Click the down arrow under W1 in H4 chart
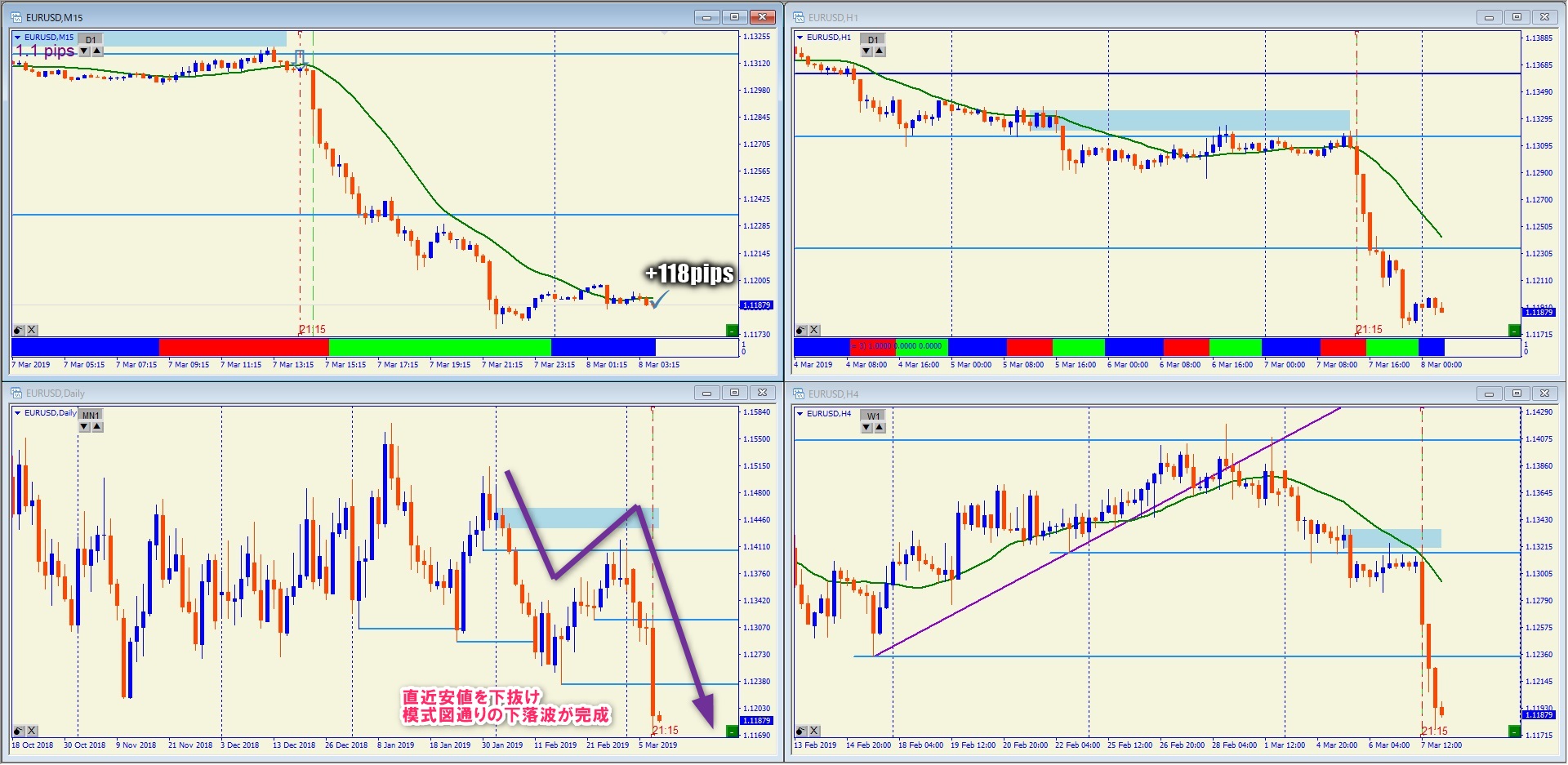1568x765 pixels. 866,427
